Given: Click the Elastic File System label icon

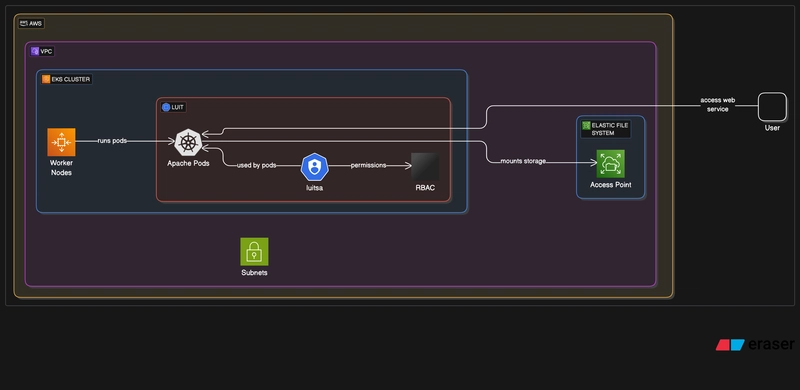Looking at the screenshot, I should click(x=586, y=125).
